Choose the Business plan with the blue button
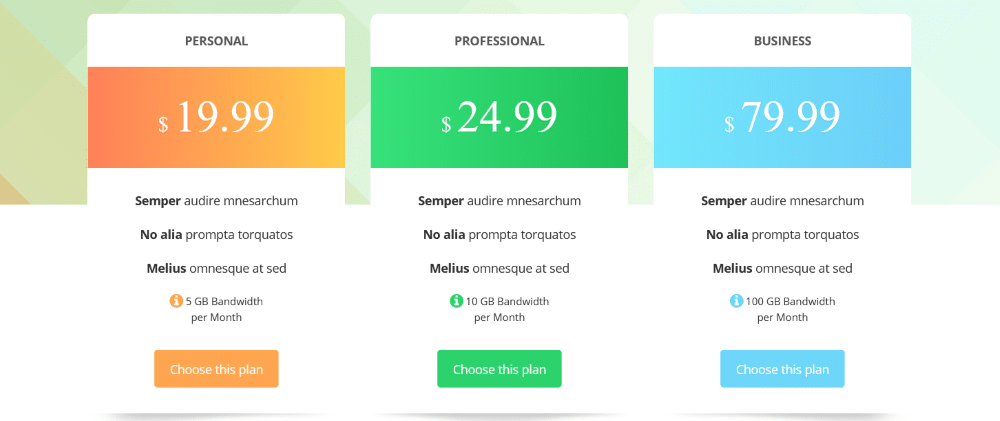 [x=782, y=369]
